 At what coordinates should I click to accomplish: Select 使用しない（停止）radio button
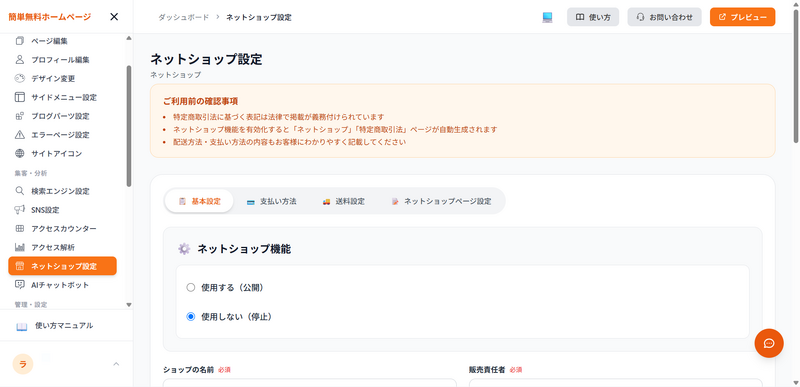click(191, 317)
